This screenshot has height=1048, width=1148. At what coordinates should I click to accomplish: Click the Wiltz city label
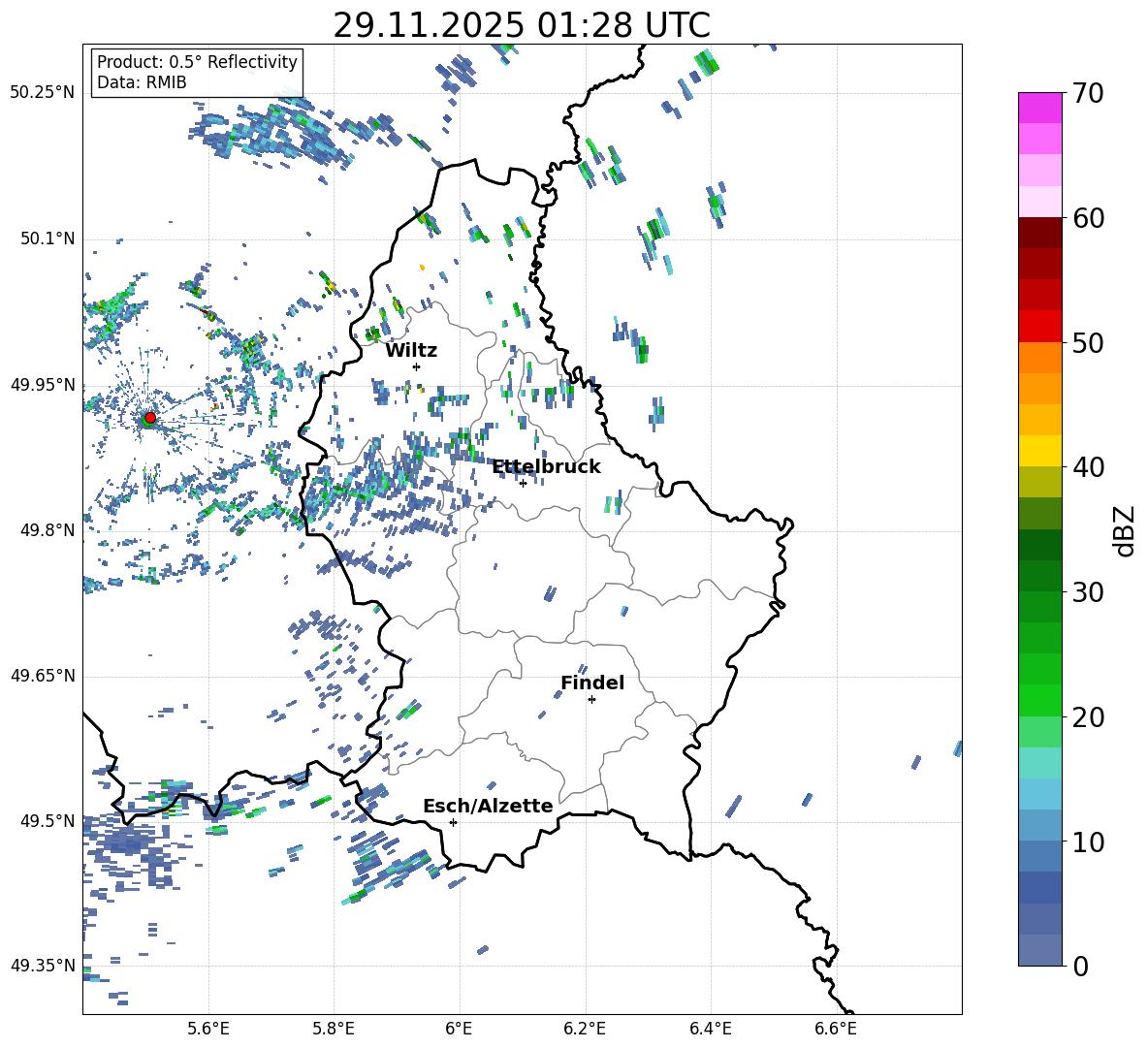point(411,350)
